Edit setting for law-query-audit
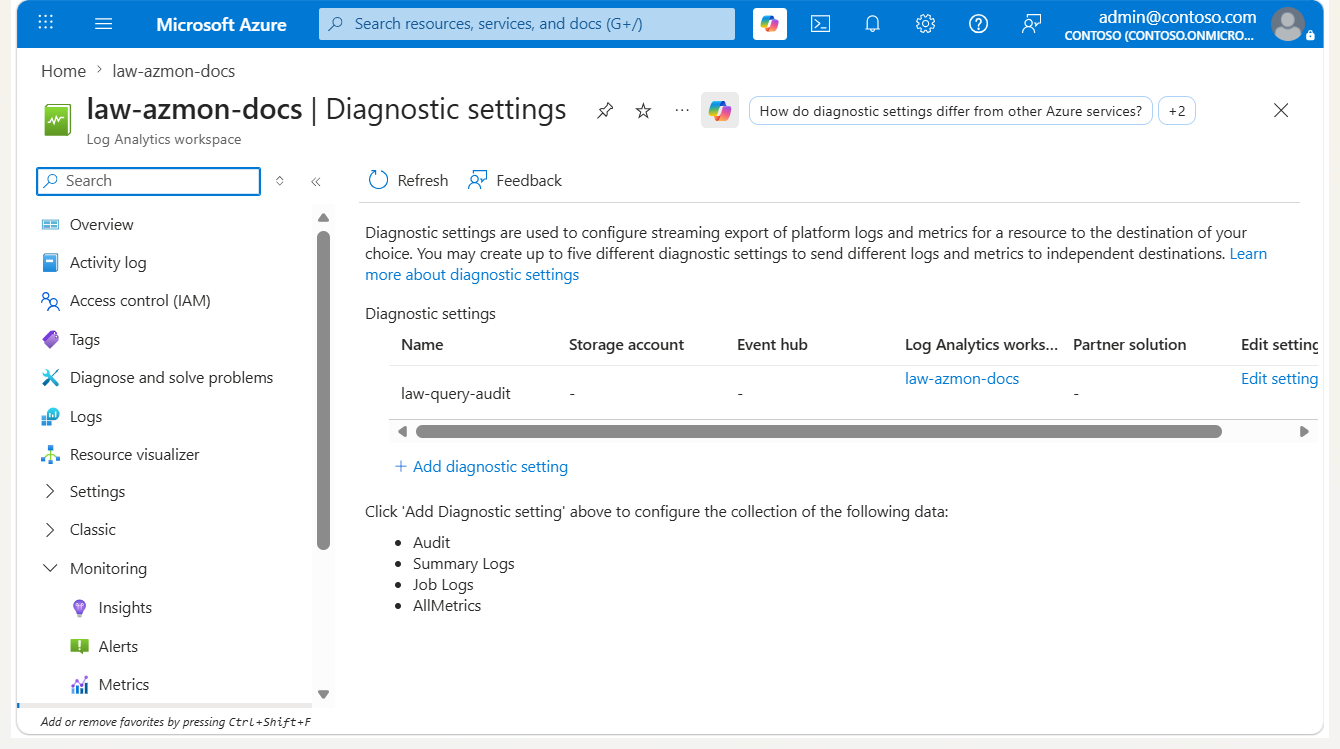 click(1279, 379)
